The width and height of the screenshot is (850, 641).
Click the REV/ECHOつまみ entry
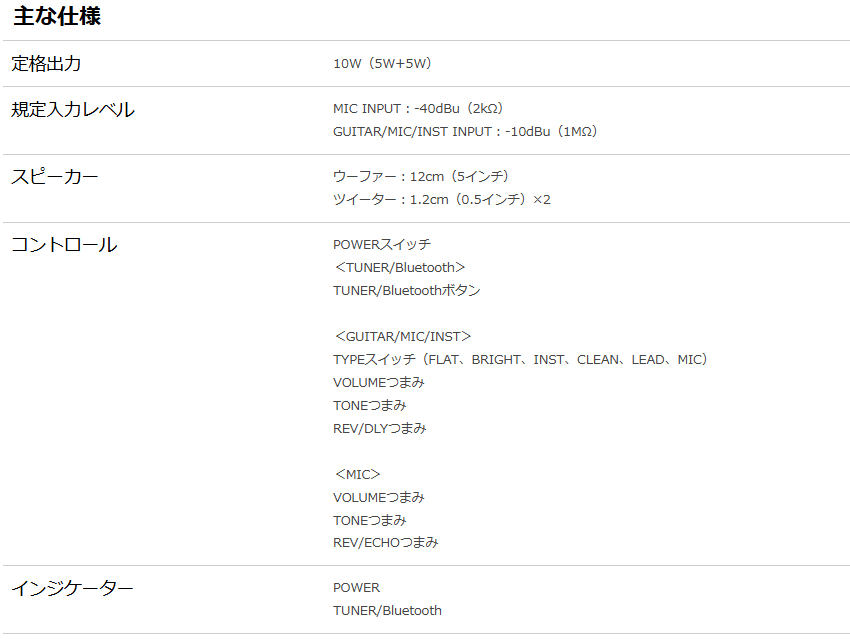click(386, 542)
